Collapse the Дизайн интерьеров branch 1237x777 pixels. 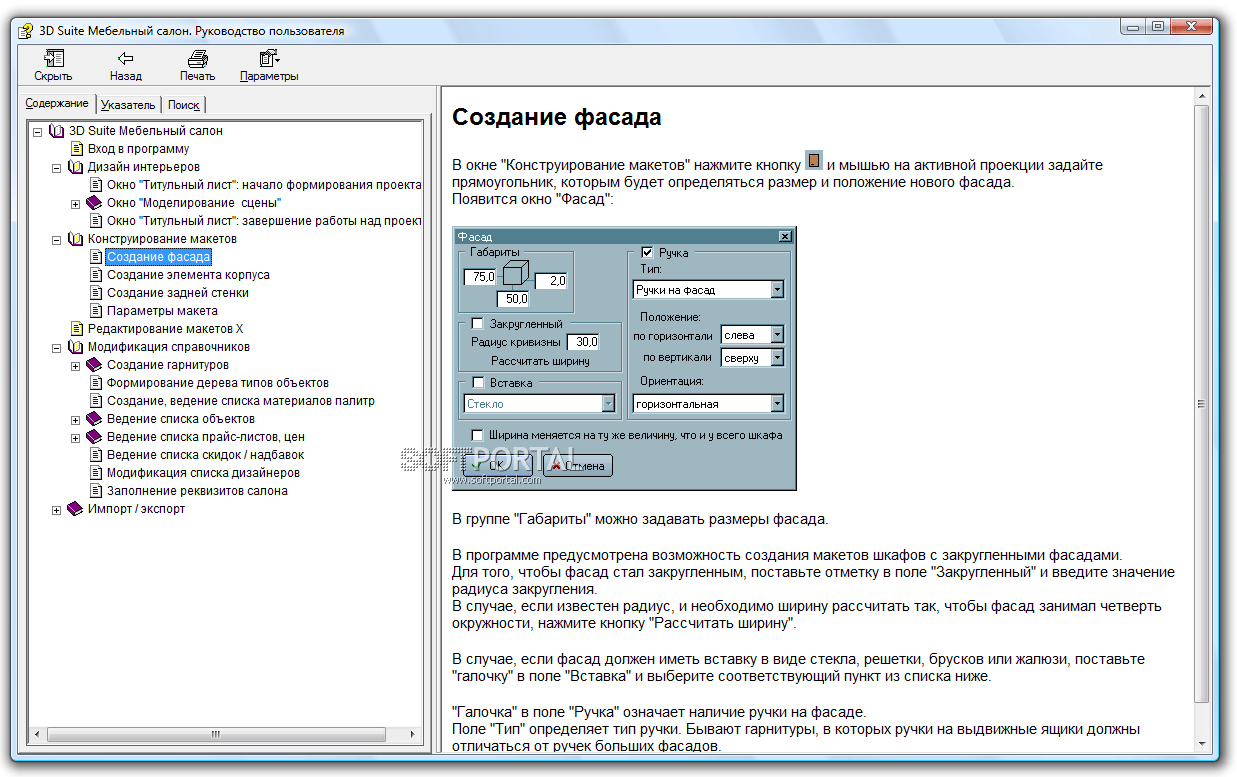pos(57,167)
